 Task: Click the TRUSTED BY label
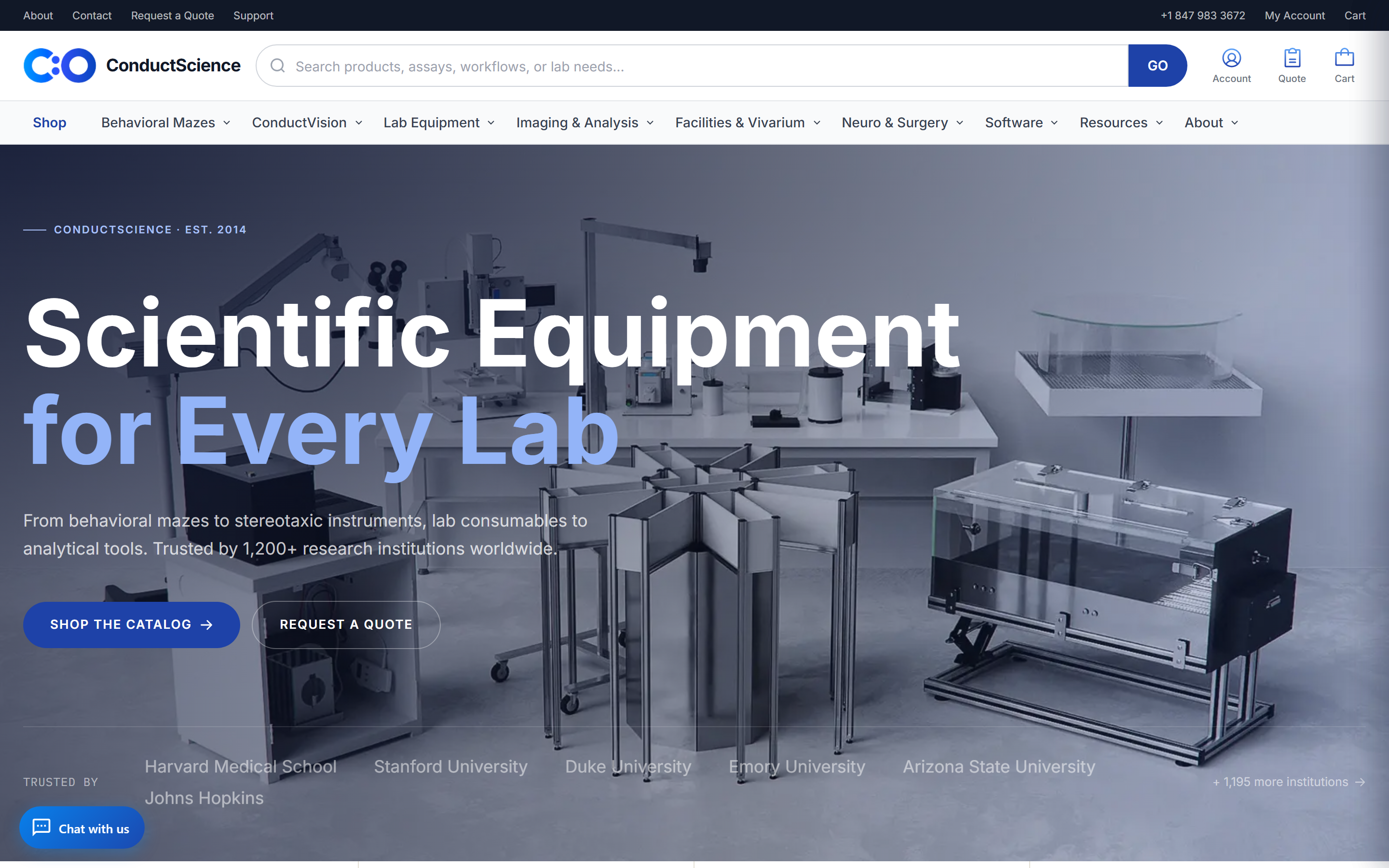(61, 782)
